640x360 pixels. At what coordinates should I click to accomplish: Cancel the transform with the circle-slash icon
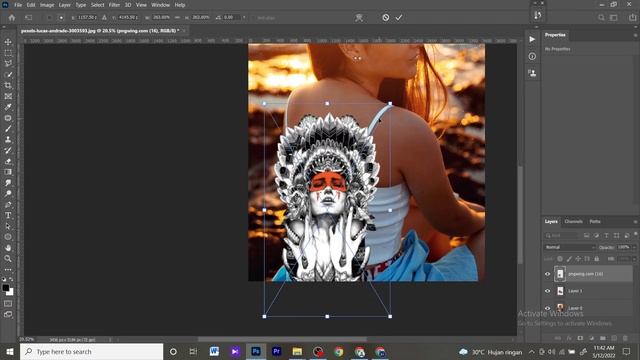385,18
